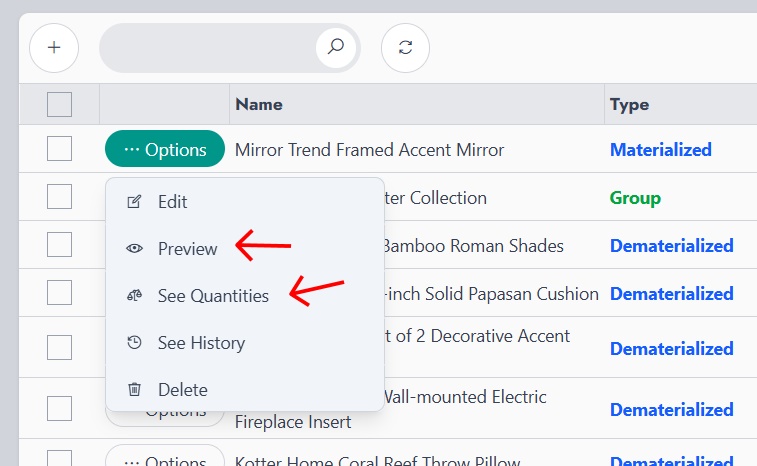Click the green Group type label
757x466 pixels.
[635, 198]
